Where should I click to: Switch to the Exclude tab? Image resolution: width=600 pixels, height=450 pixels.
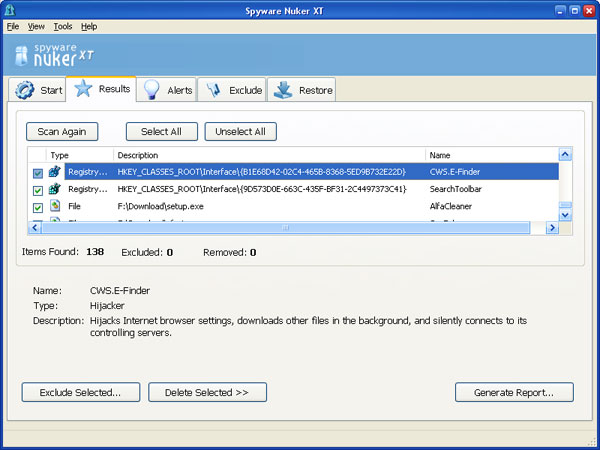[x=232, y=90]
